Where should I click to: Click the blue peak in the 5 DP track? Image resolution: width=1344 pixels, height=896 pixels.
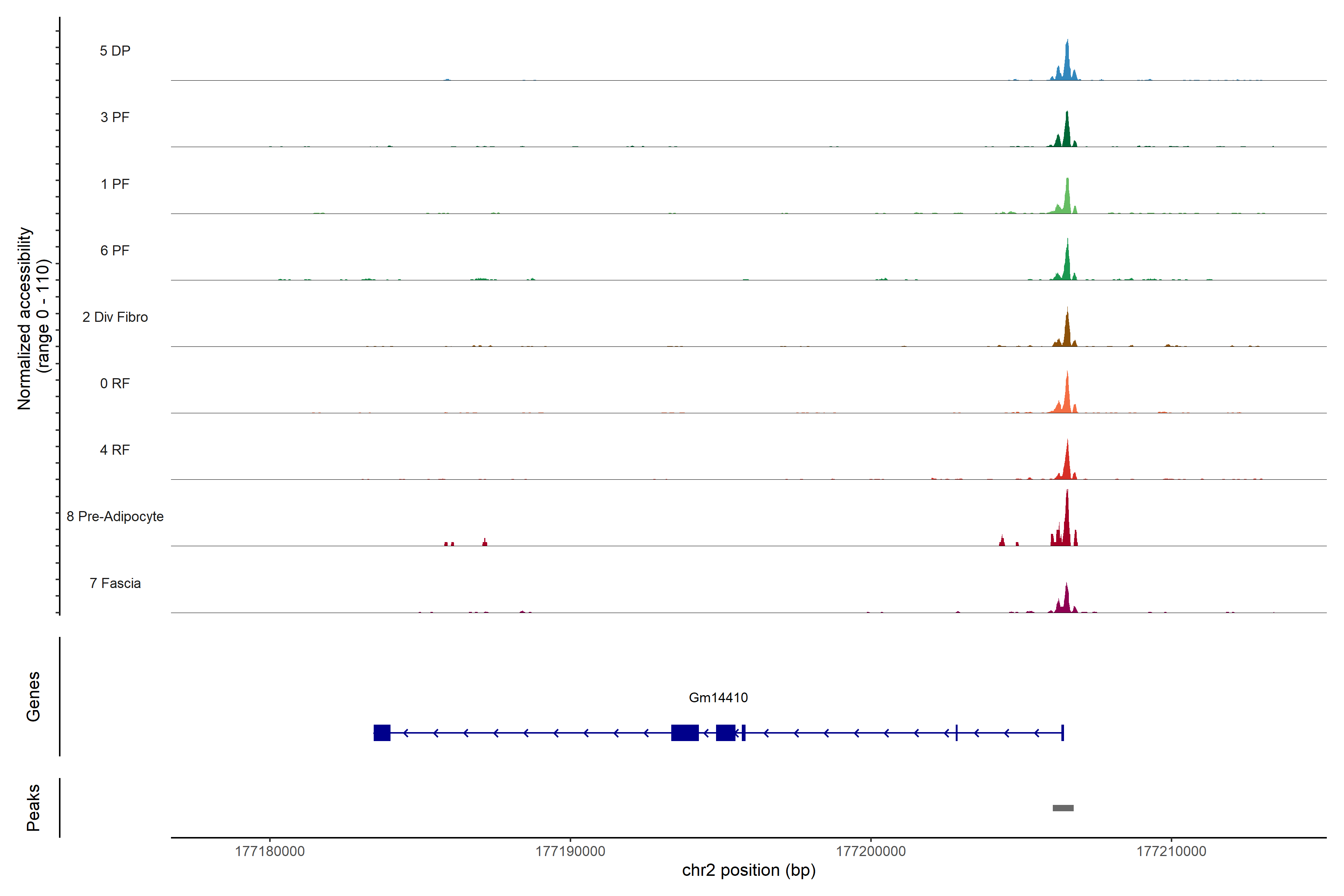click(x=1067, y=63)
